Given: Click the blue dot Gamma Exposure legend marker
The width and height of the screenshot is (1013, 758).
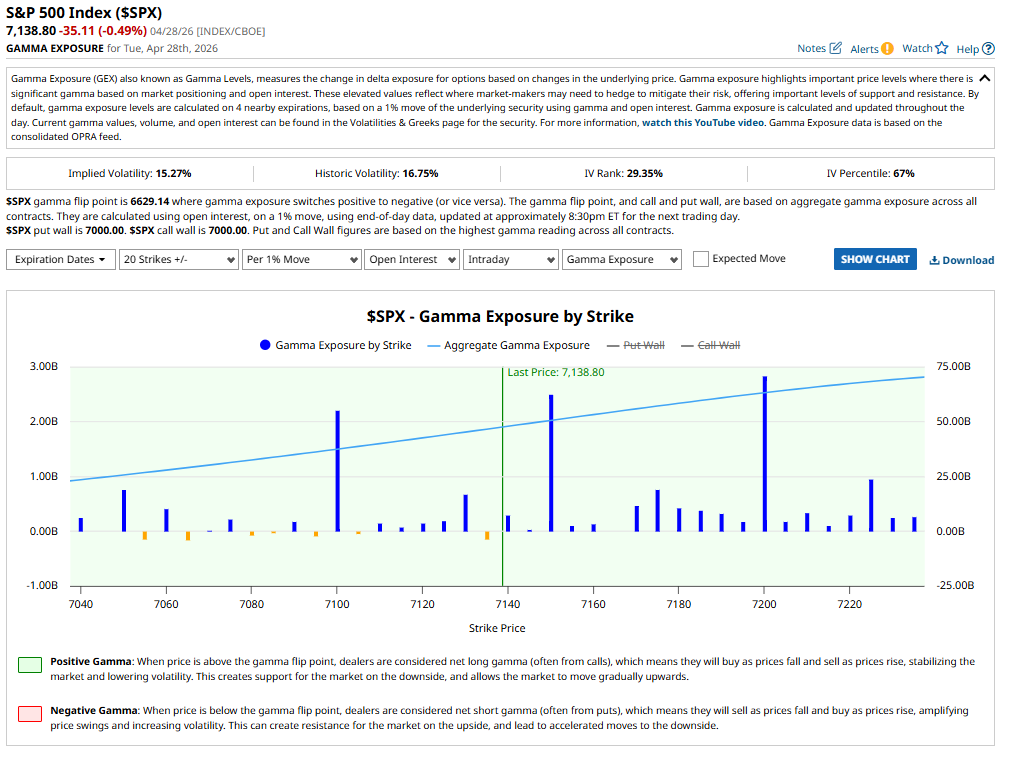Looking at the screenshot, I should [x=265, y=345].
